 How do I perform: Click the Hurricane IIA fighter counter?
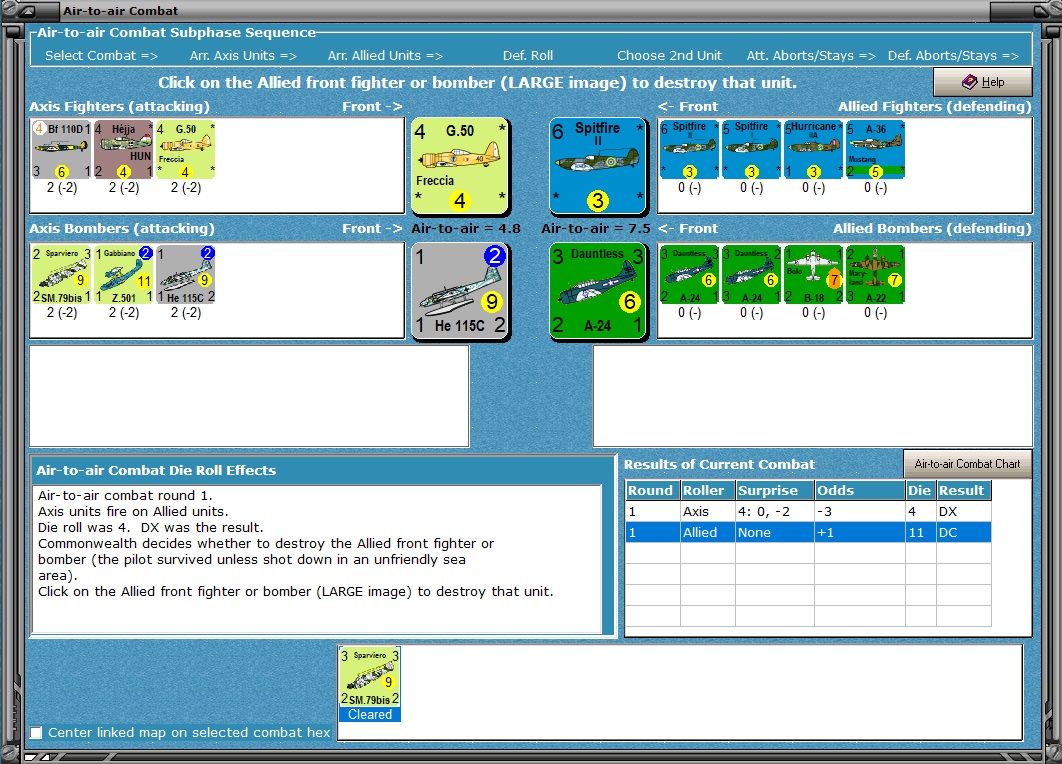click(x=813, y=150)
